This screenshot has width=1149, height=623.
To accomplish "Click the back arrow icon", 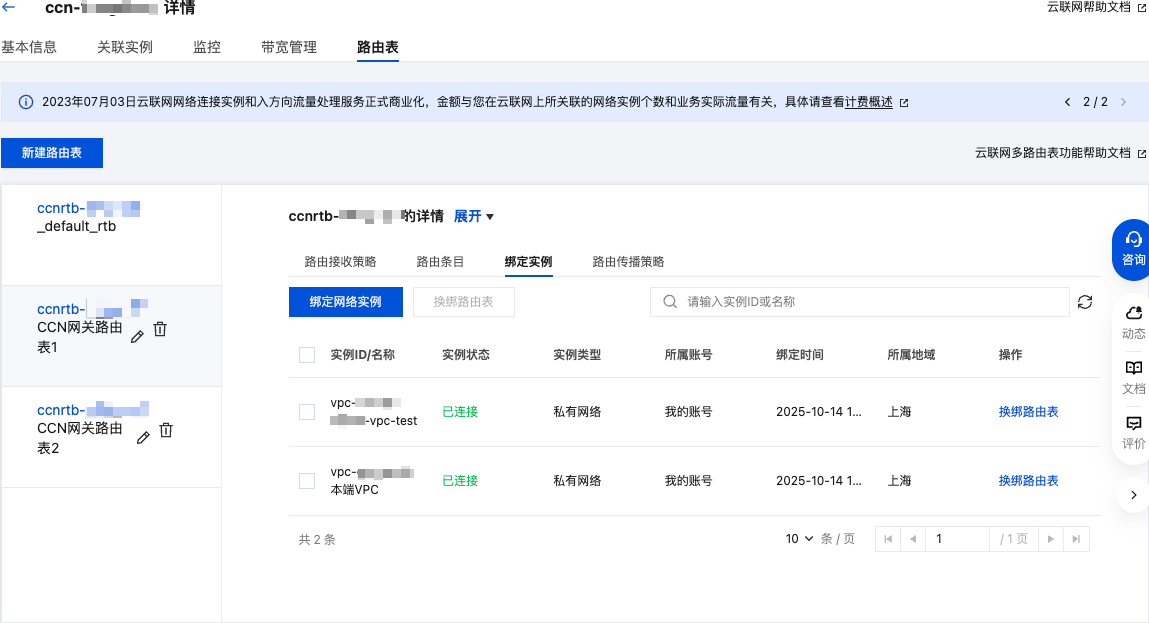I will tap(9, 8).
